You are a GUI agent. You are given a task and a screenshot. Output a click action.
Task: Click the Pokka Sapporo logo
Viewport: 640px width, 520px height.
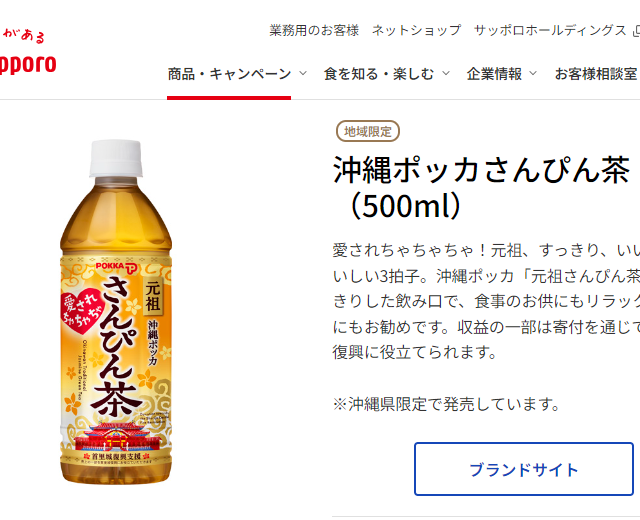coord(27,53)
